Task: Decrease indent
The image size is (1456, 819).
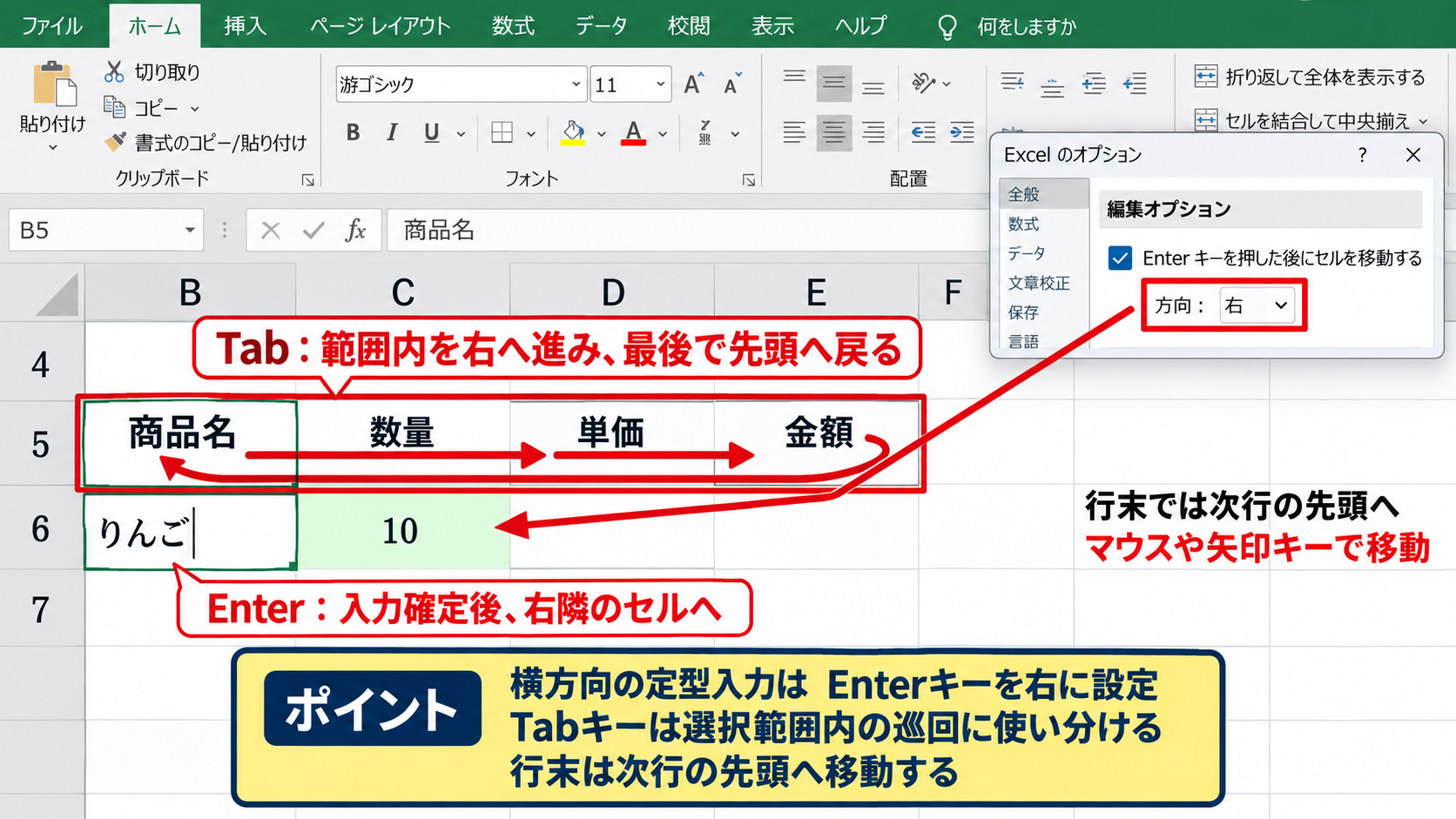Action: tap(923, 132)
